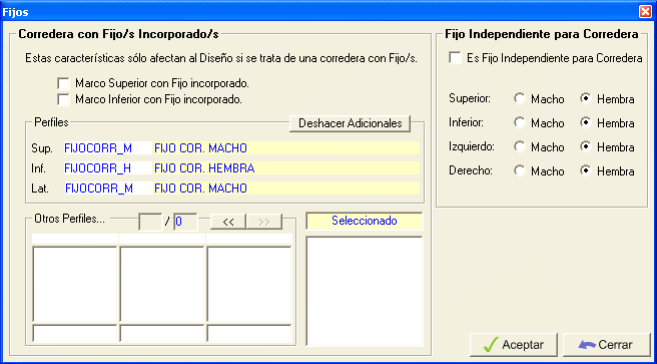Select Hembra for Derecho
The width and height of the screenshot is (657, 364).
585,171
